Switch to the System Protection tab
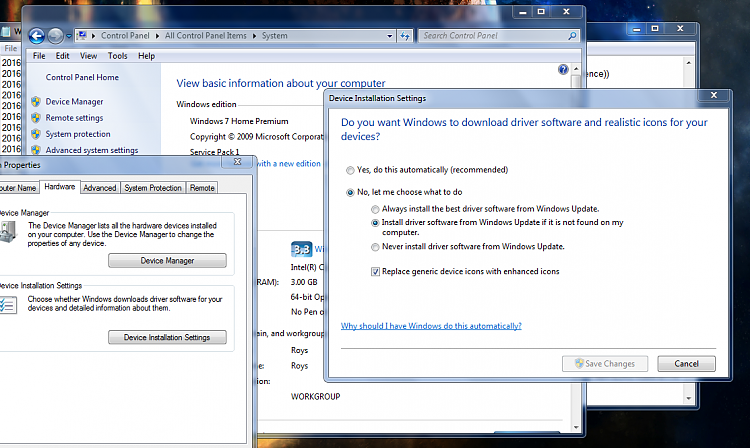Viewport: 750px width, 448px height. pos(153,188)
